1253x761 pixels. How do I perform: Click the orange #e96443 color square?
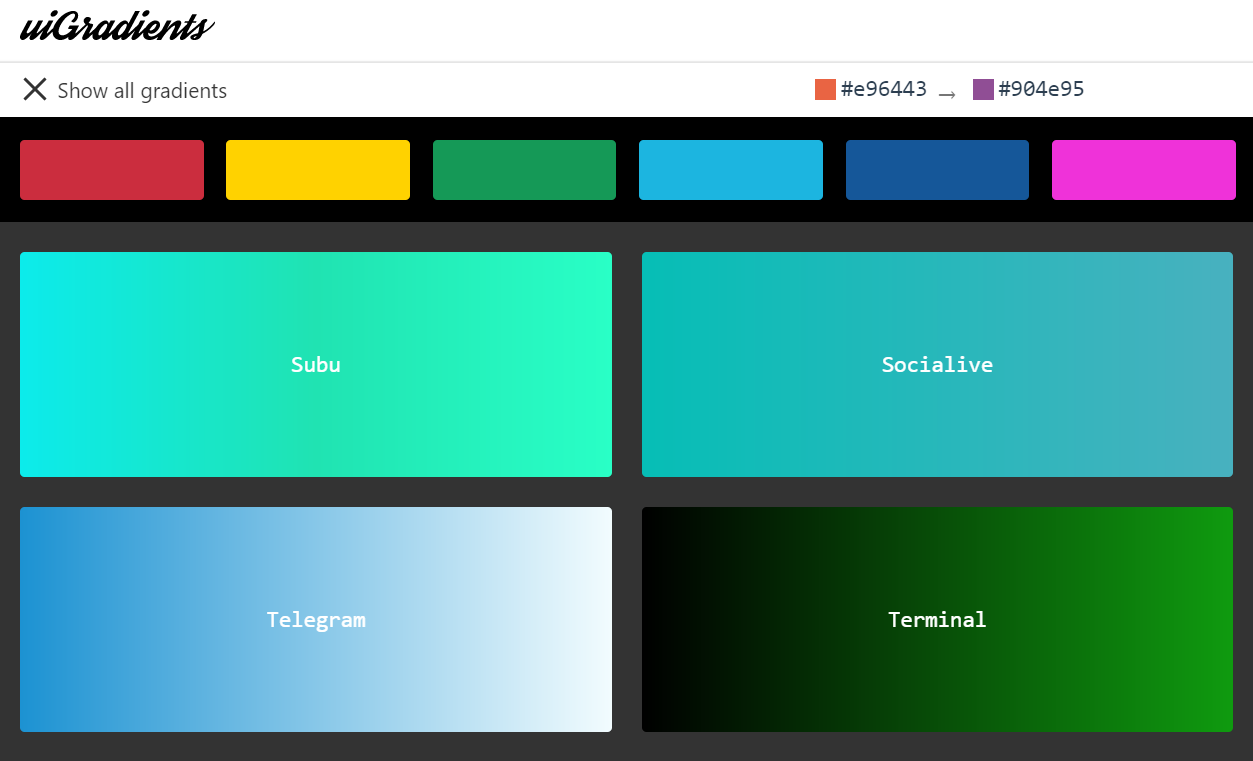pyautogui.click(x=825, y=90)
